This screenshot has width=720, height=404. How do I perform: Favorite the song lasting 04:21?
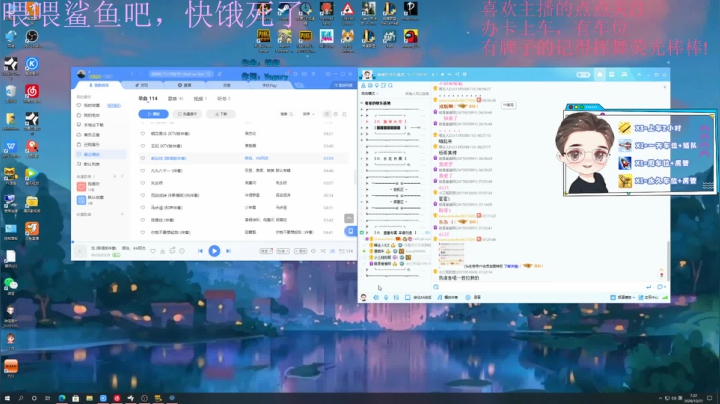[x=142, y=134]
